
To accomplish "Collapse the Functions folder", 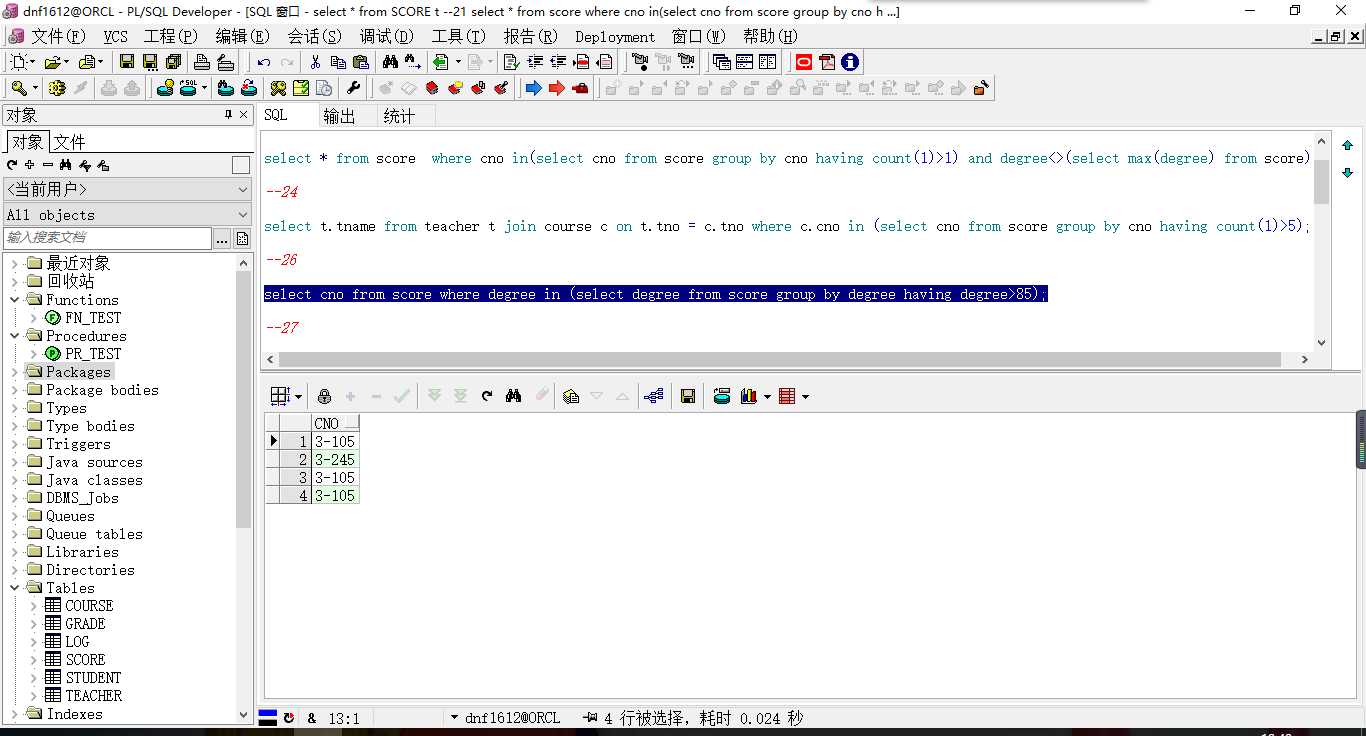I will [x=15, y=300].
